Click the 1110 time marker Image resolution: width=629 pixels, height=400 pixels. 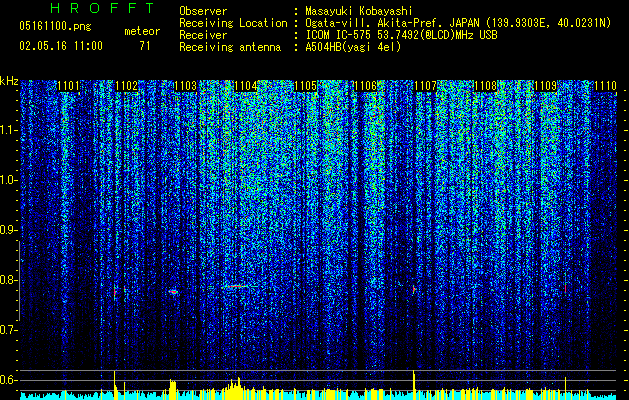(x=605, y=86)
